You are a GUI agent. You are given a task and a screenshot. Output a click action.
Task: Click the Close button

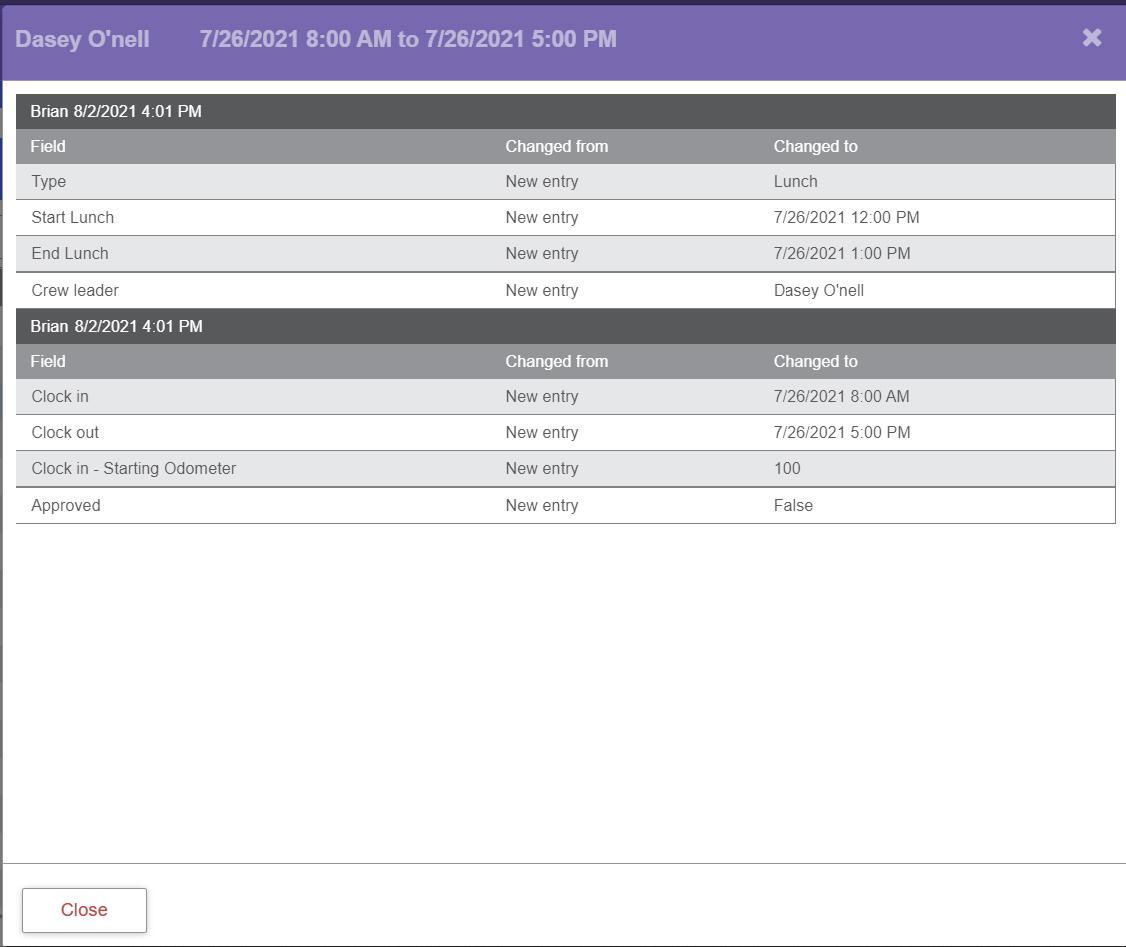(x=84, y=910)
